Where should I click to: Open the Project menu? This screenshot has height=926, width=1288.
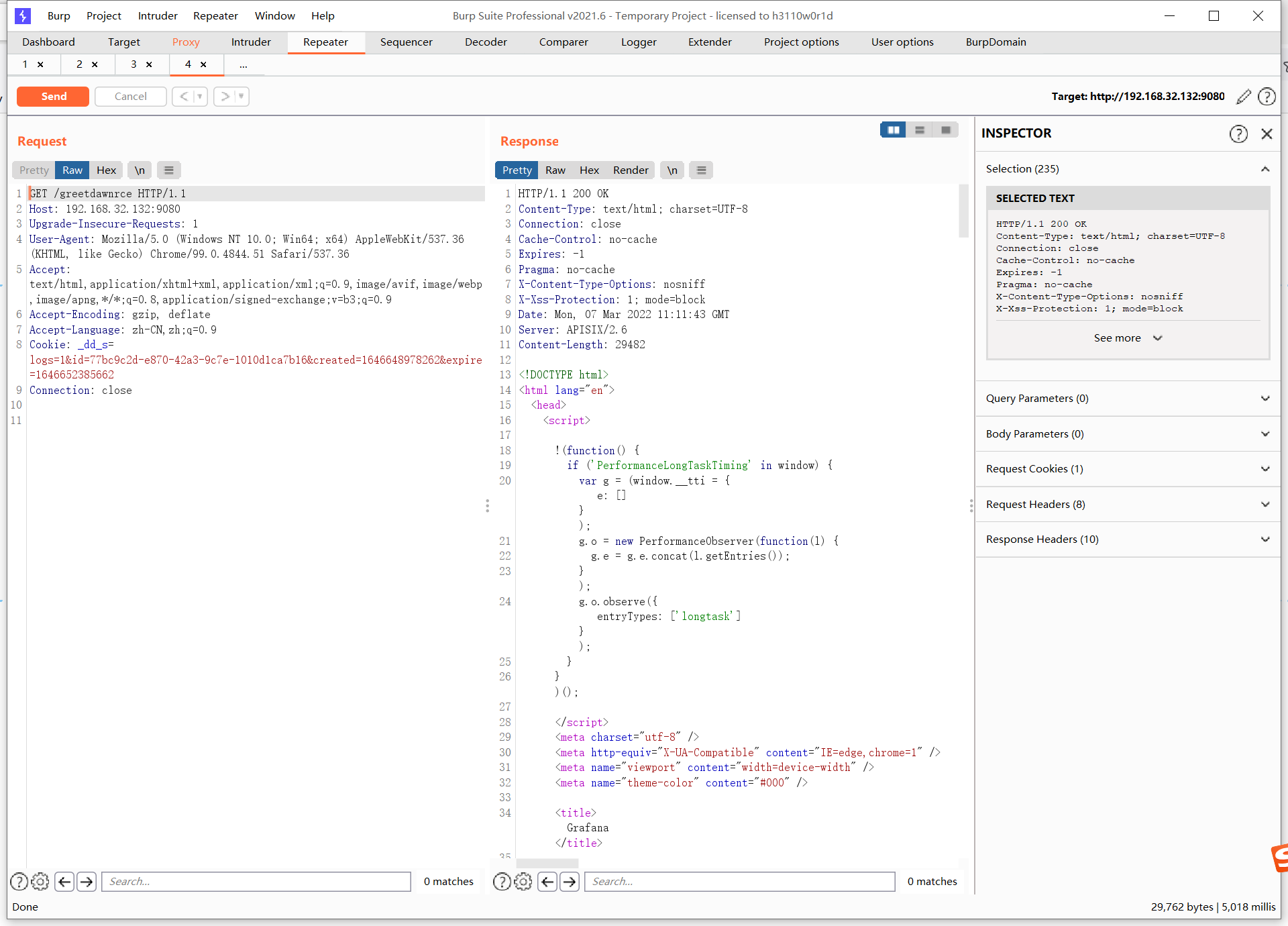pyautogui.click(x=104, y=15)
